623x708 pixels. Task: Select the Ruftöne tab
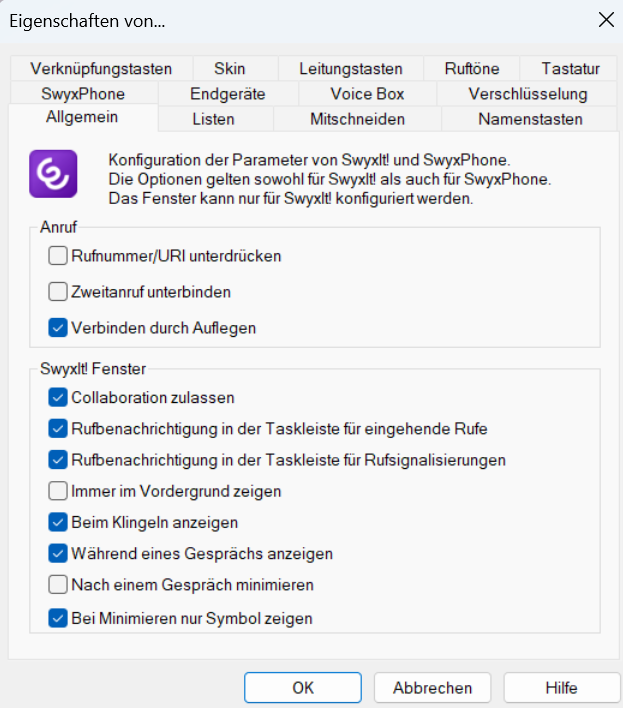coord(472,69)
